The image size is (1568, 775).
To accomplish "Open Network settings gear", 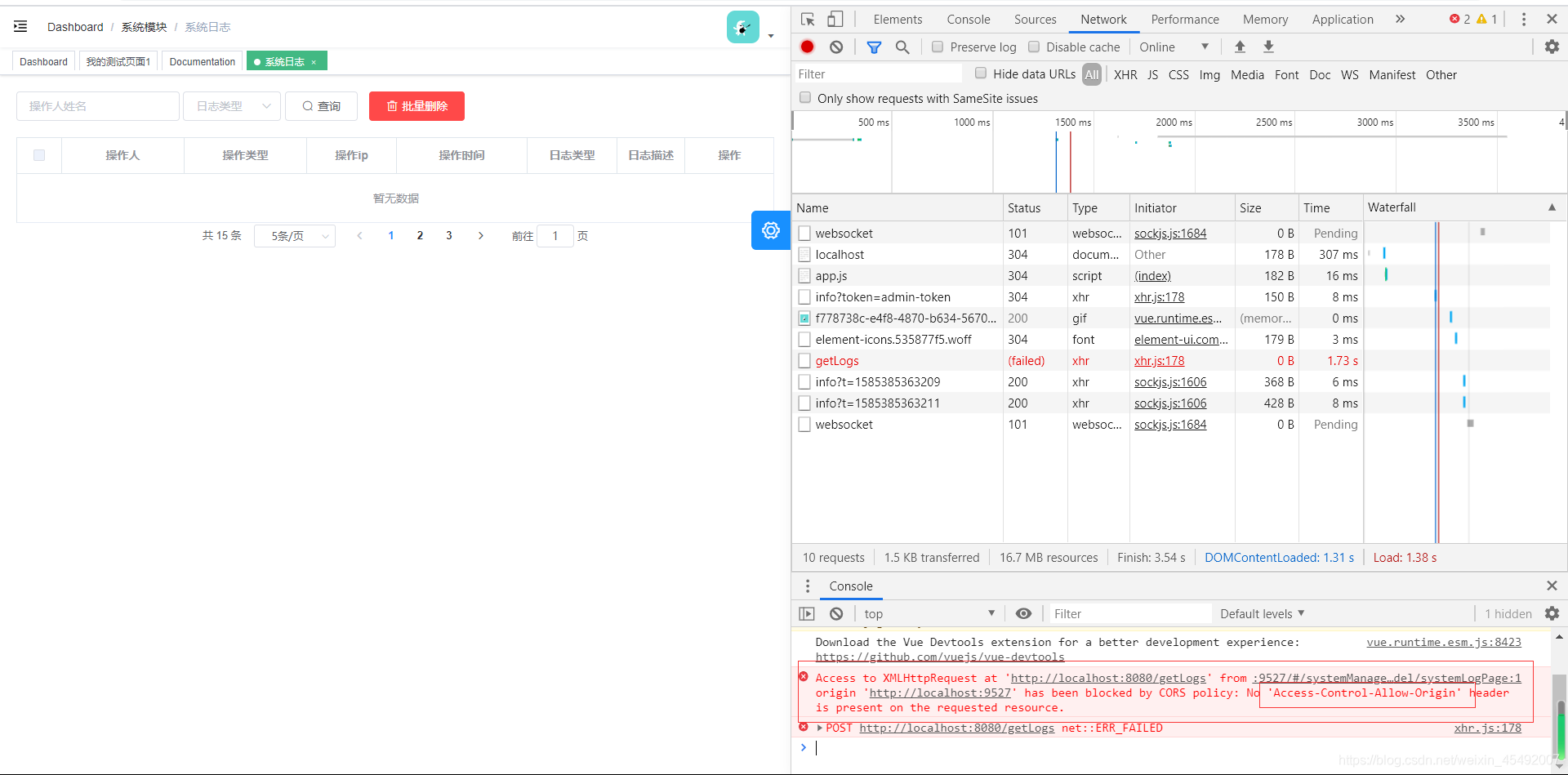I will point(1552,47).
